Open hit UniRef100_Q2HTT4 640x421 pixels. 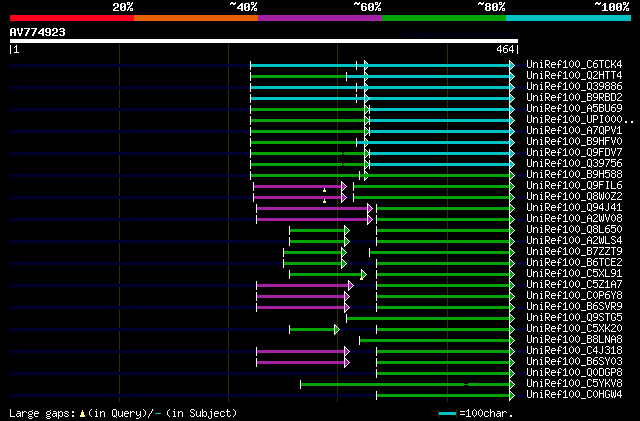pyautogui.click(x=574, y=76)
